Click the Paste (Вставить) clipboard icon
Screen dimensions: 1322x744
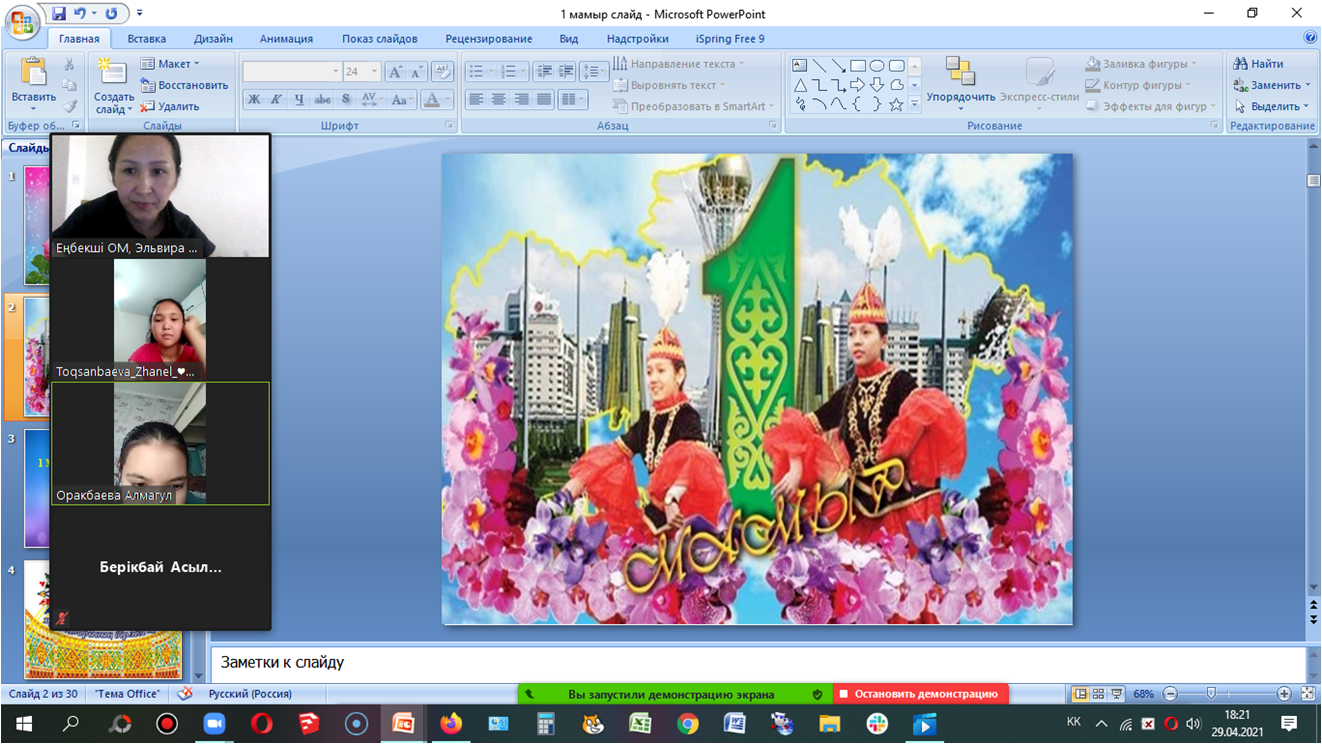33,74
